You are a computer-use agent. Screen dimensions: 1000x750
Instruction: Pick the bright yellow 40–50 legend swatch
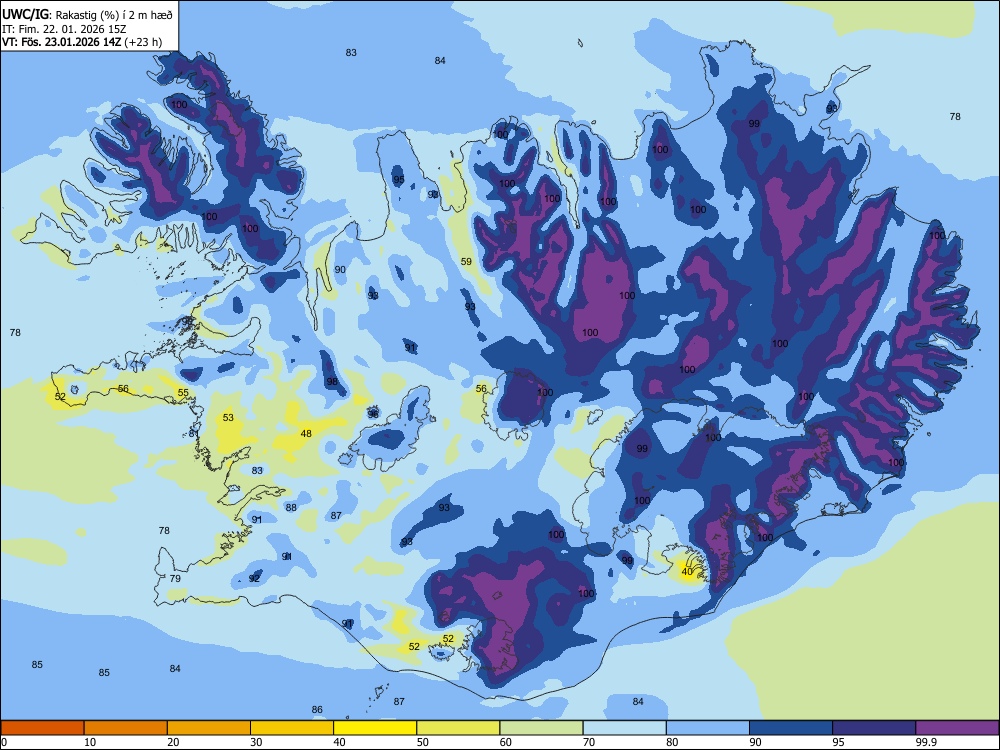click(x=375, y=728)
